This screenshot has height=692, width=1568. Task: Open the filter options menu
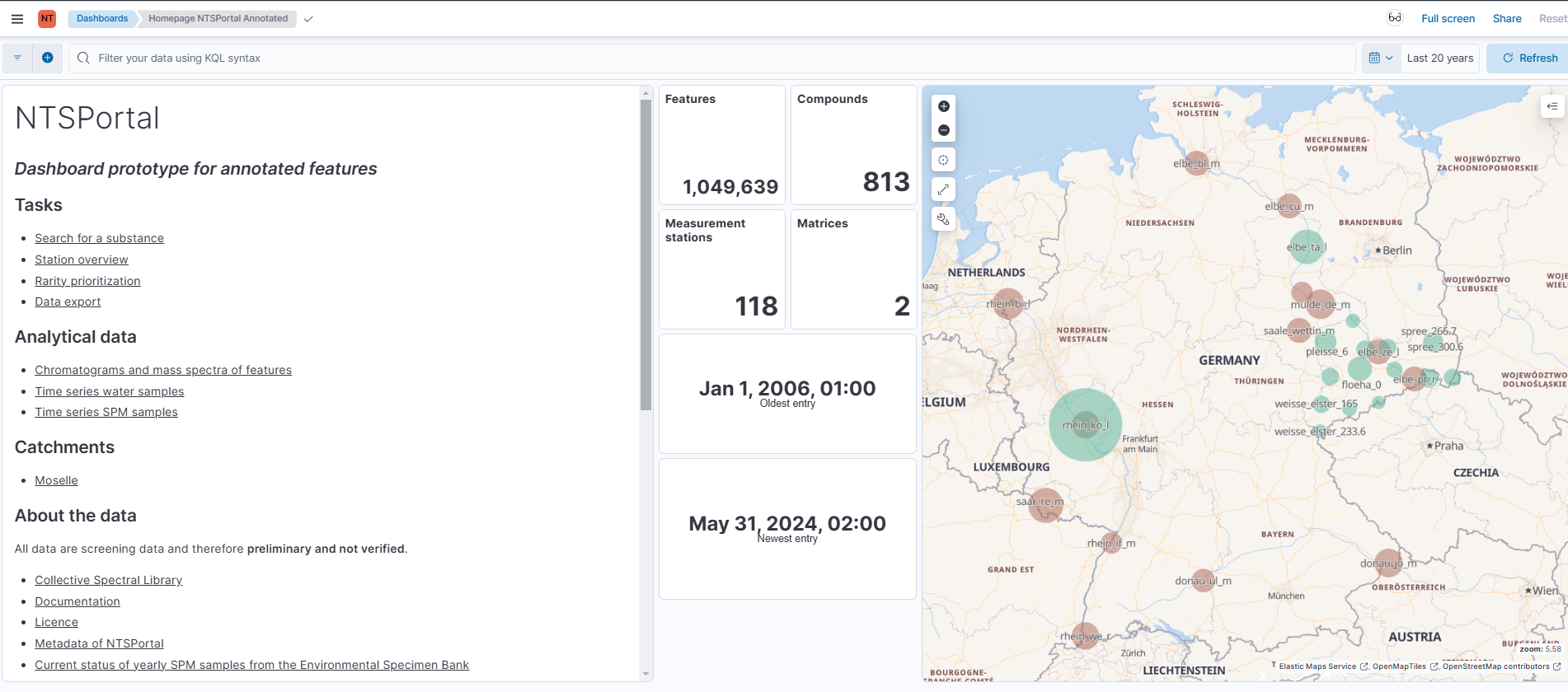click(x=17, y=58)
